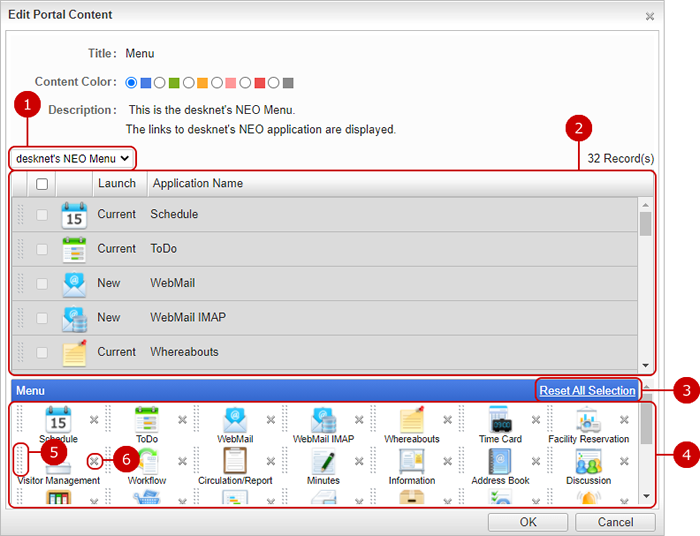The height and width of the screenshot is (536, 700).
Task: Choose the green content color radio button
Action: pos(159,83)
